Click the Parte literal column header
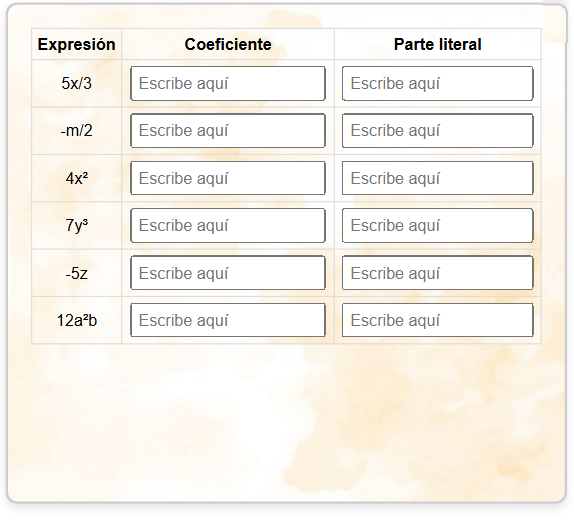The width and height of the screenshot is (574, 523). point(437,44)
